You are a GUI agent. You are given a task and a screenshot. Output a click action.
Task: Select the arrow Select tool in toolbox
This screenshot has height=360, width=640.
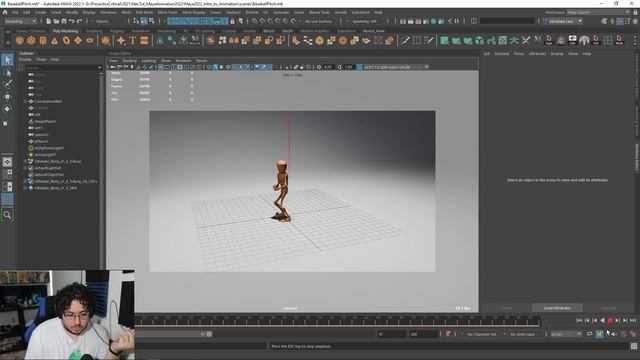tap(7, 60)
